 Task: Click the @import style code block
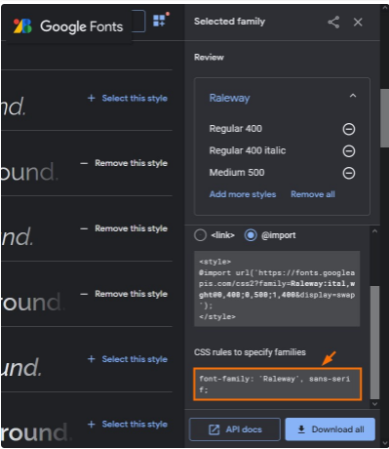pyautogui.click(x=277, y=289)
